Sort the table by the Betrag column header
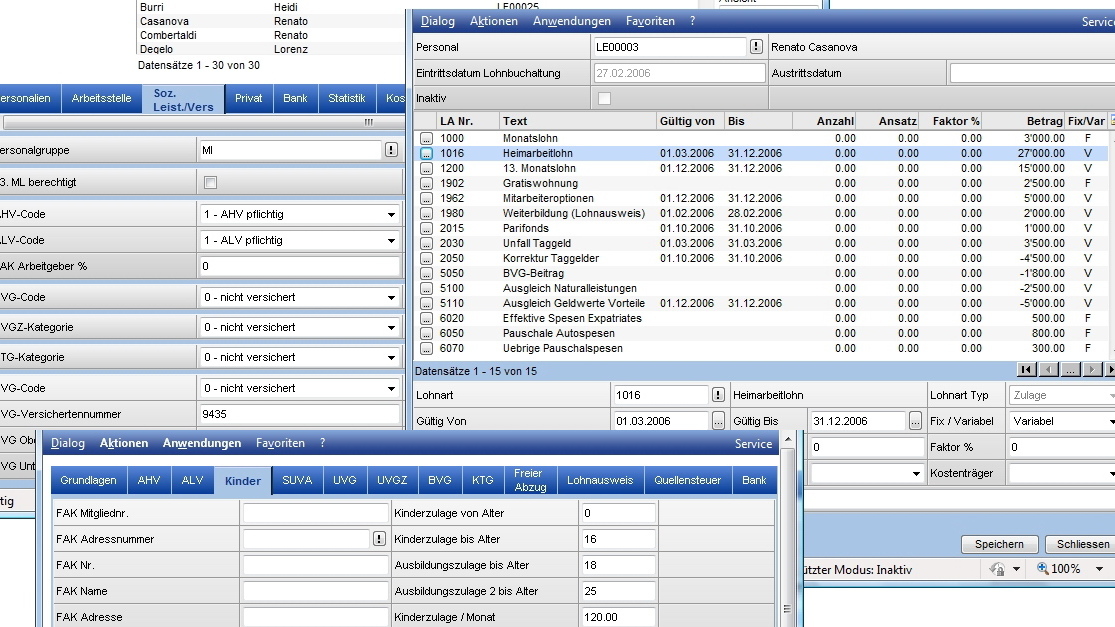Image resolution: width=1115 pixels, height=627 pixels. coord(1045,121)
